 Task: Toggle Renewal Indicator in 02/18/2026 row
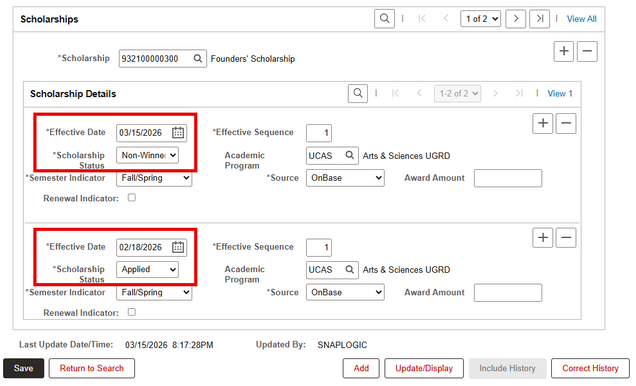coord(132,312)
